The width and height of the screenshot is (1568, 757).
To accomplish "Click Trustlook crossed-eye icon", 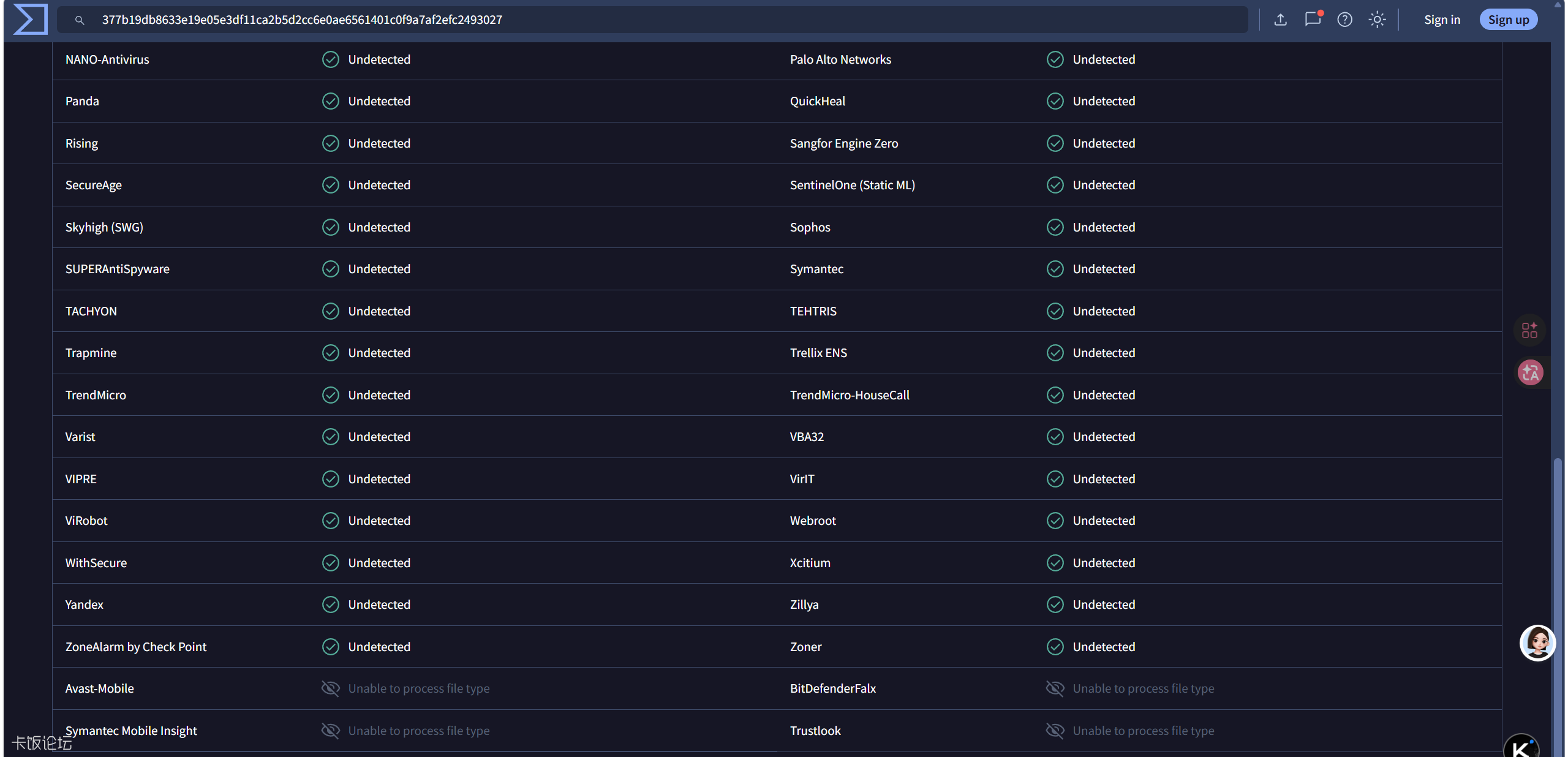I will coord(1055,731).
